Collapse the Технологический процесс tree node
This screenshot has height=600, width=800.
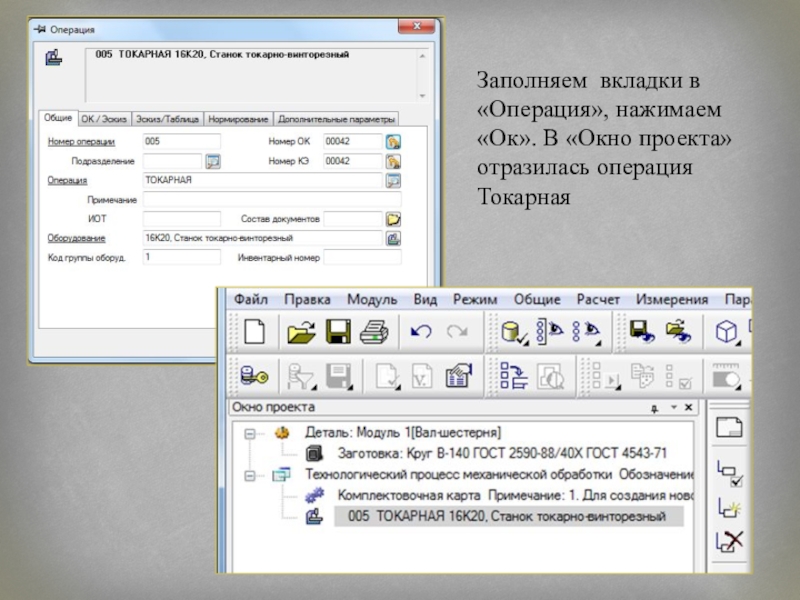(250, 473)
